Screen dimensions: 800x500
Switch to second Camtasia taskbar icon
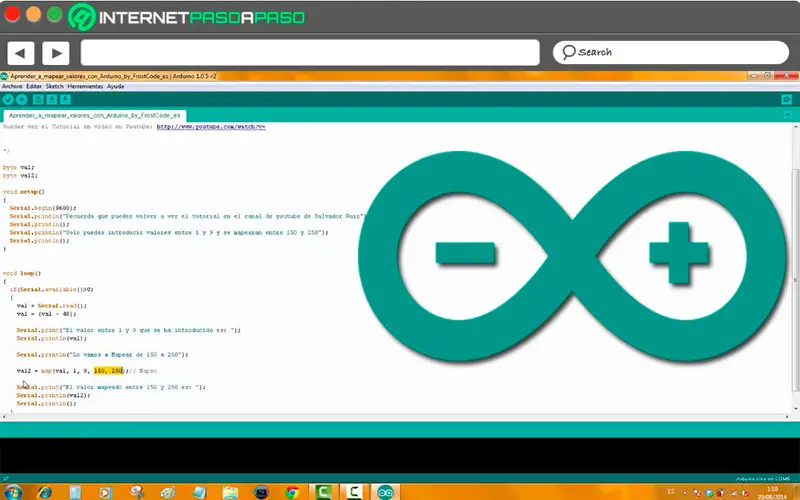point(354,492)
